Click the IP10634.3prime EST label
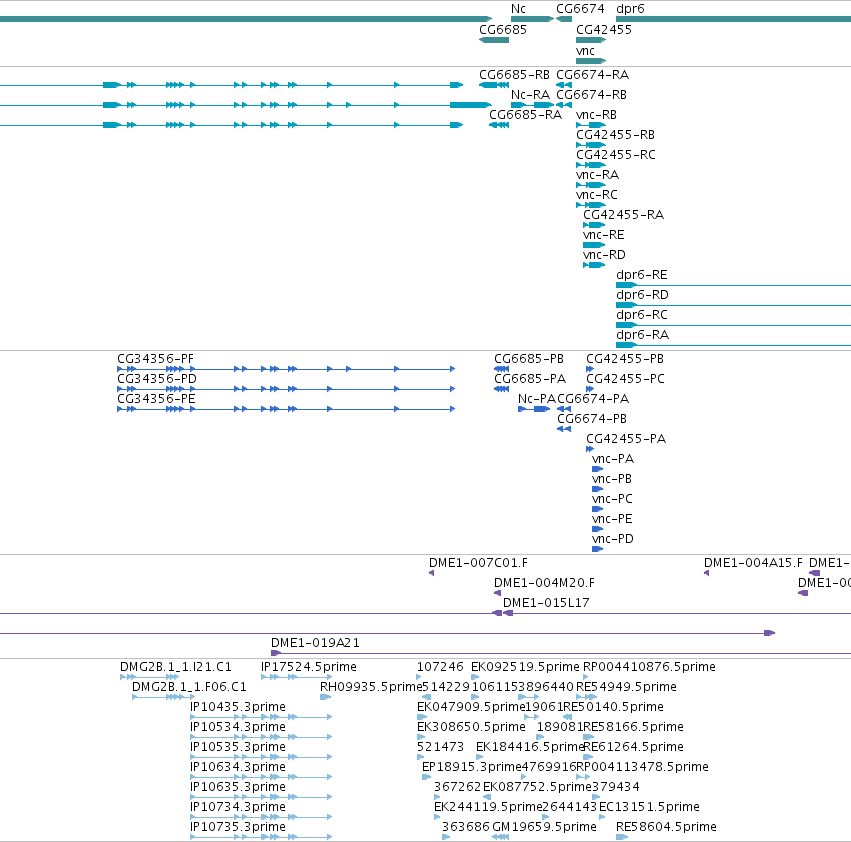Image resolution: width=851 pixels, height=842 pixels. (x=238, y=767)
